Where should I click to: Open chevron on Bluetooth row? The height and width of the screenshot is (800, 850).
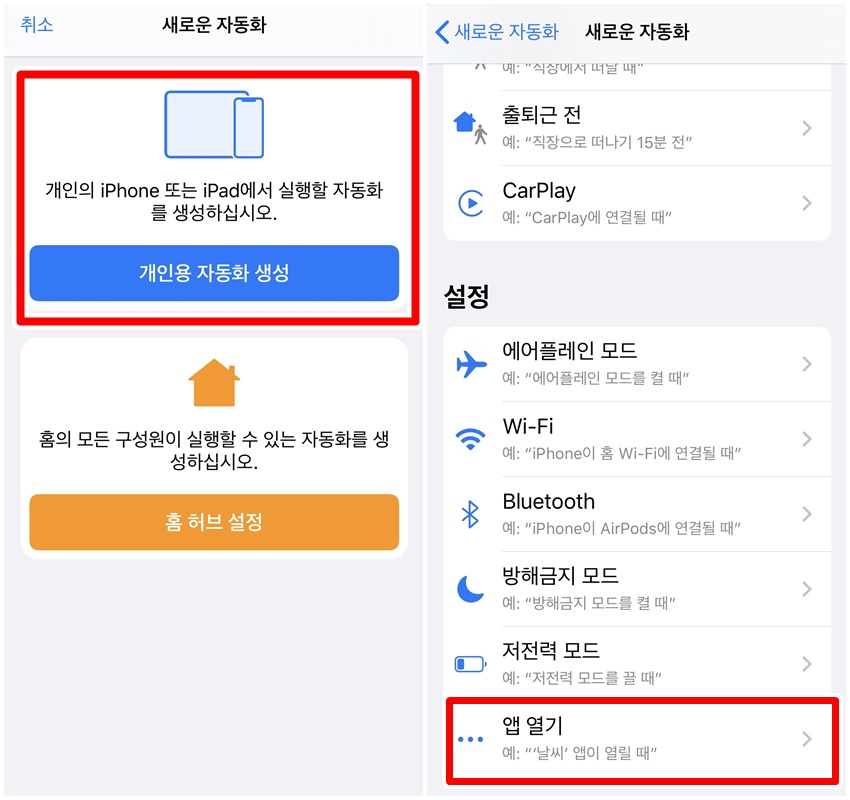point(807,514)
